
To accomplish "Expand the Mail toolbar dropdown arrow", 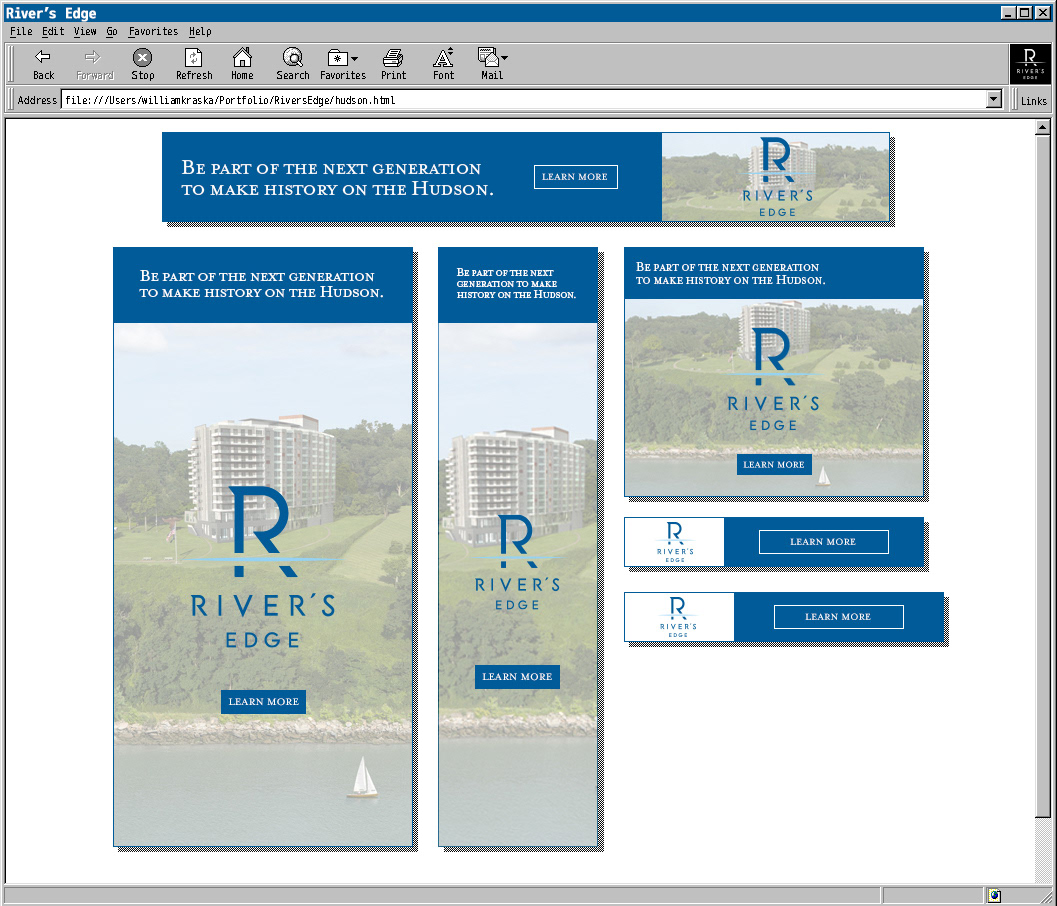I will click(x=504, y=58).
